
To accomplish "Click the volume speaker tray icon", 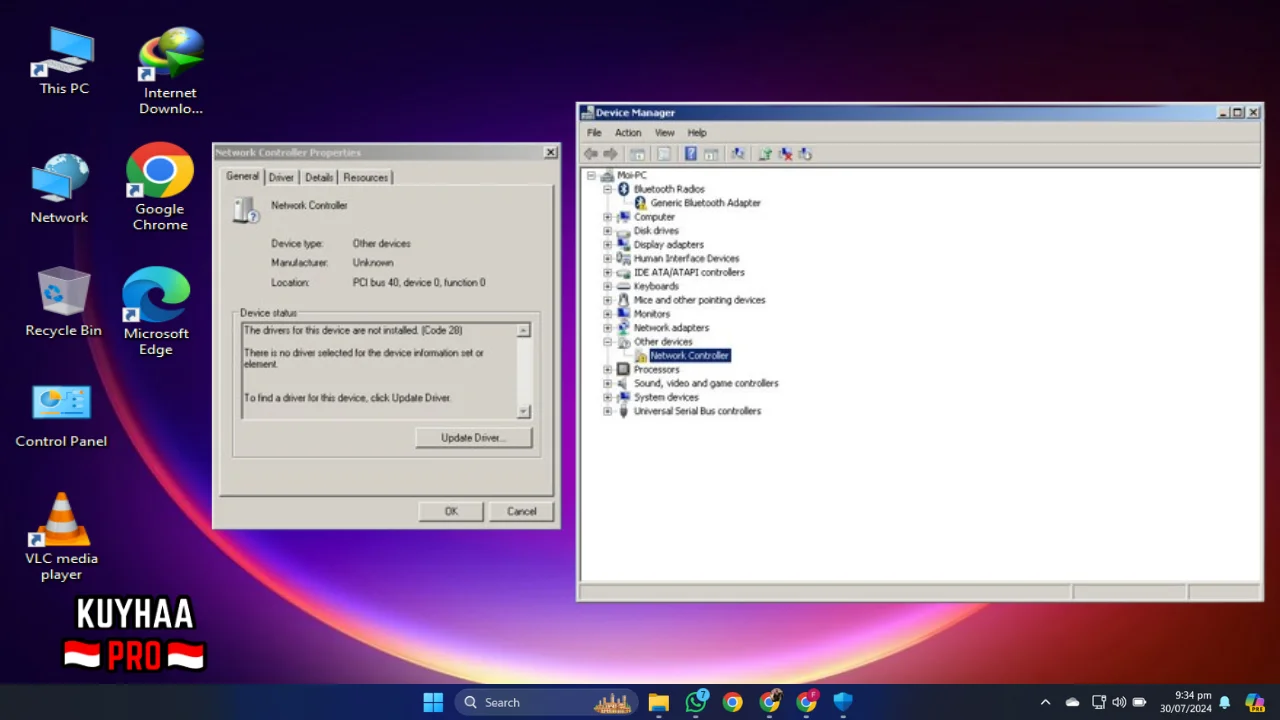I will click(1118, 702).
